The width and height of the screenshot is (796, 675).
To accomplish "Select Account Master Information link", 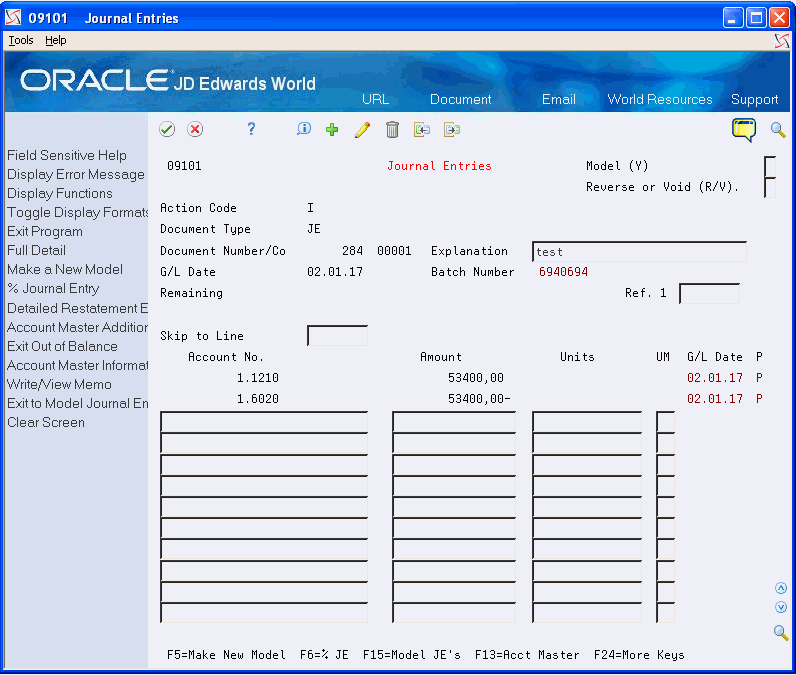I will pyautogui.click(x=77, y=365).
